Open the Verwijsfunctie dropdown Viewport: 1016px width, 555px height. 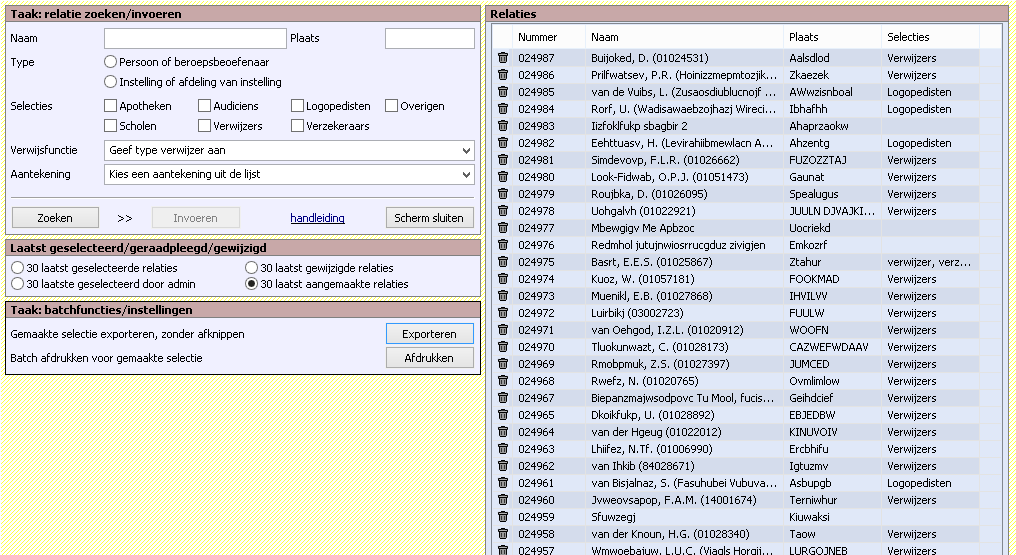tap(289, 150)
